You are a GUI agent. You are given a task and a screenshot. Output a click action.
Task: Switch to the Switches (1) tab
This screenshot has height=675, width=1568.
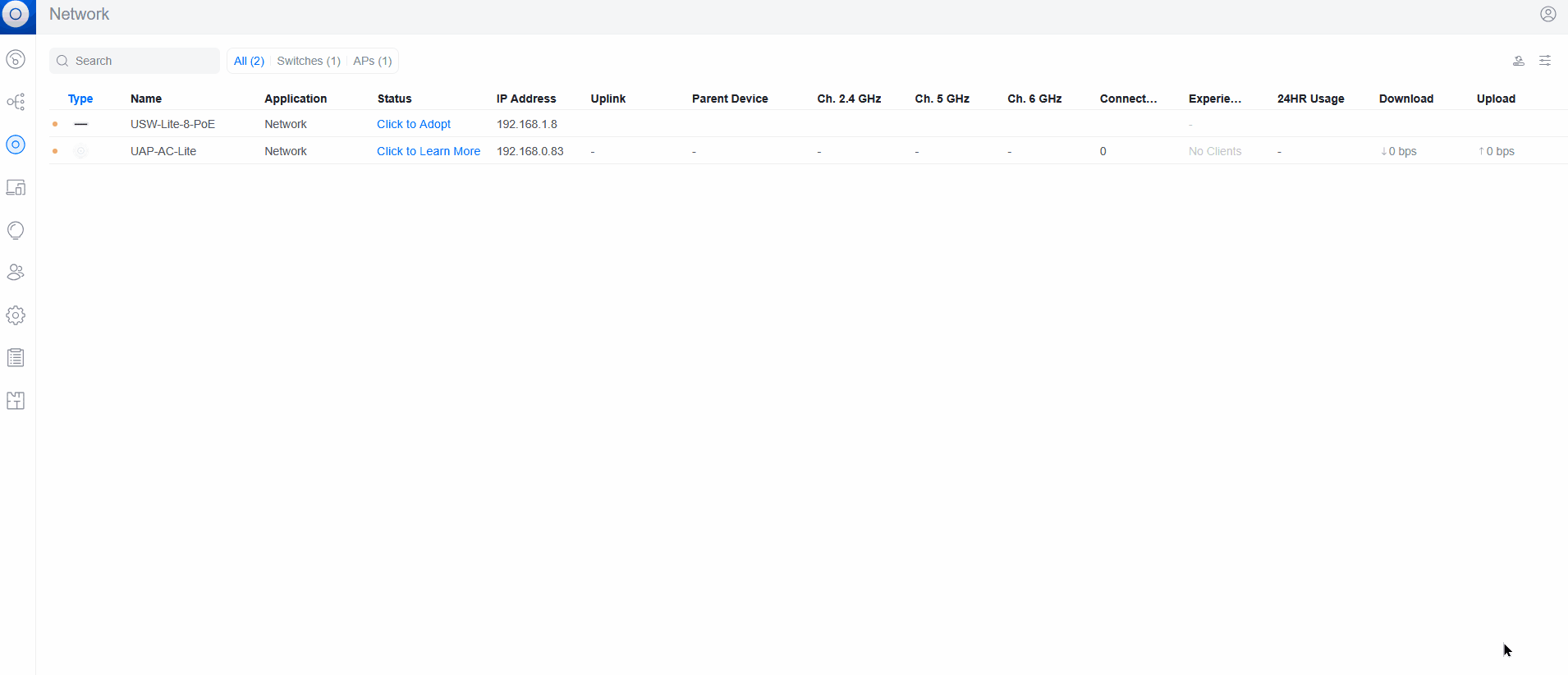(x=308, y=61)
